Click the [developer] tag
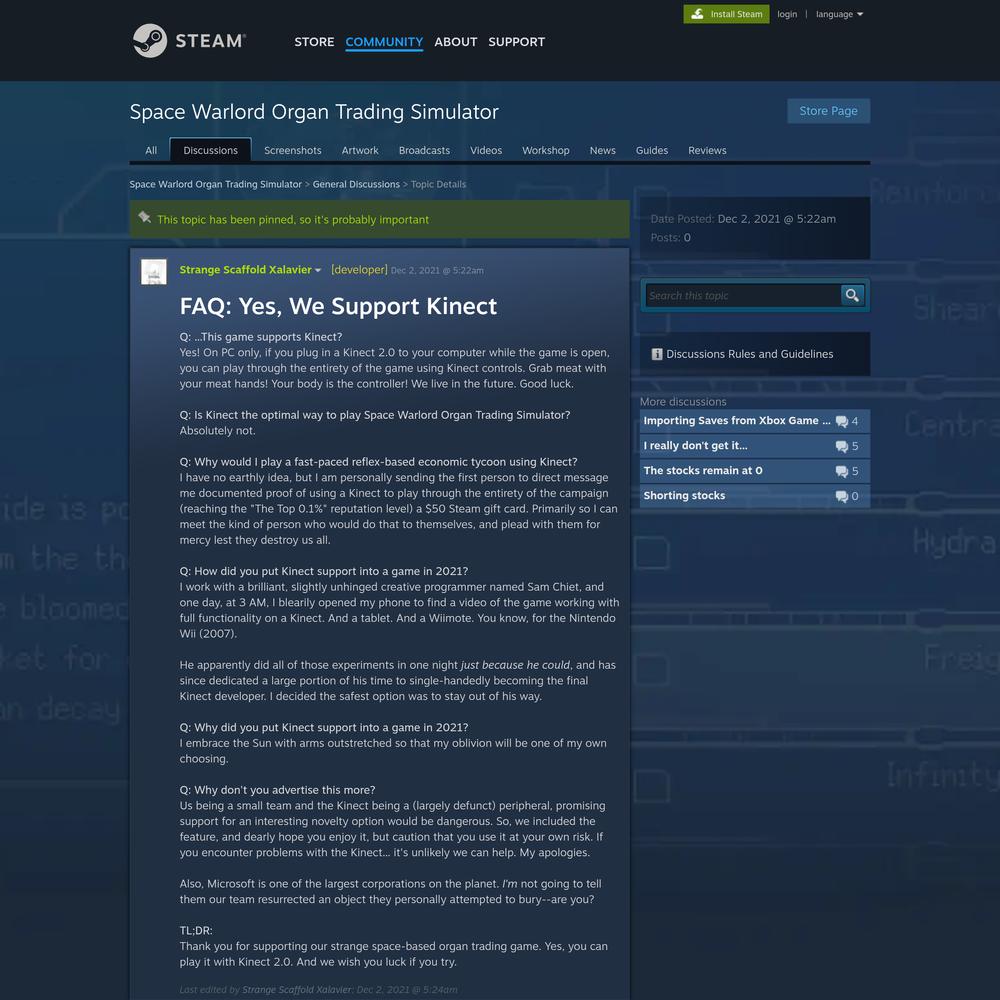This screenshot has width=1000, height=1000. coord(359,270)
